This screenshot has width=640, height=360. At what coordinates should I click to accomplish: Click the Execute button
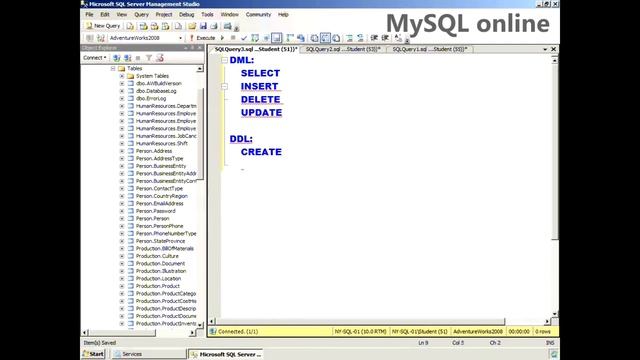(202, 38)
